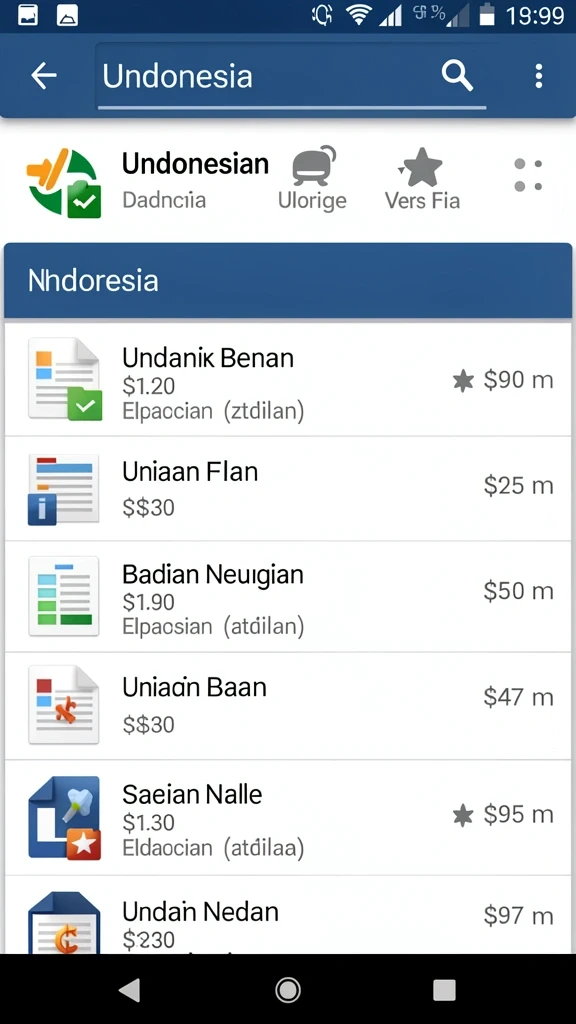Select the Nhdoresia section header
The width and height of the screenshot is (576, 1024).
pyautogui.click(x=288, y=281)
